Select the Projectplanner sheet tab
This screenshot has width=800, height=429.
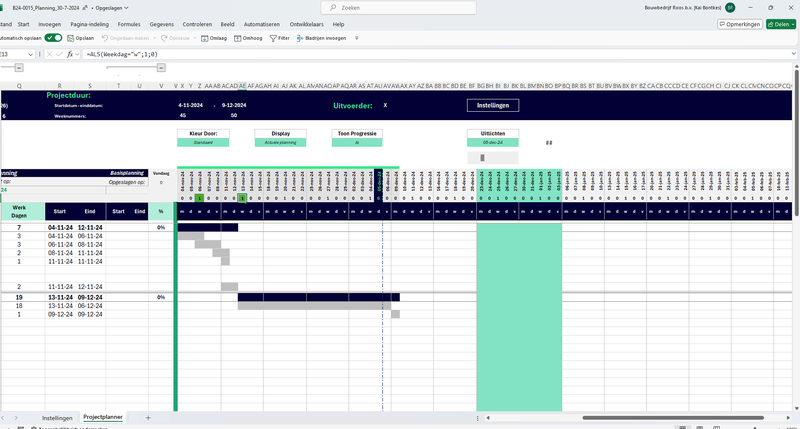[x=103, y=417]
